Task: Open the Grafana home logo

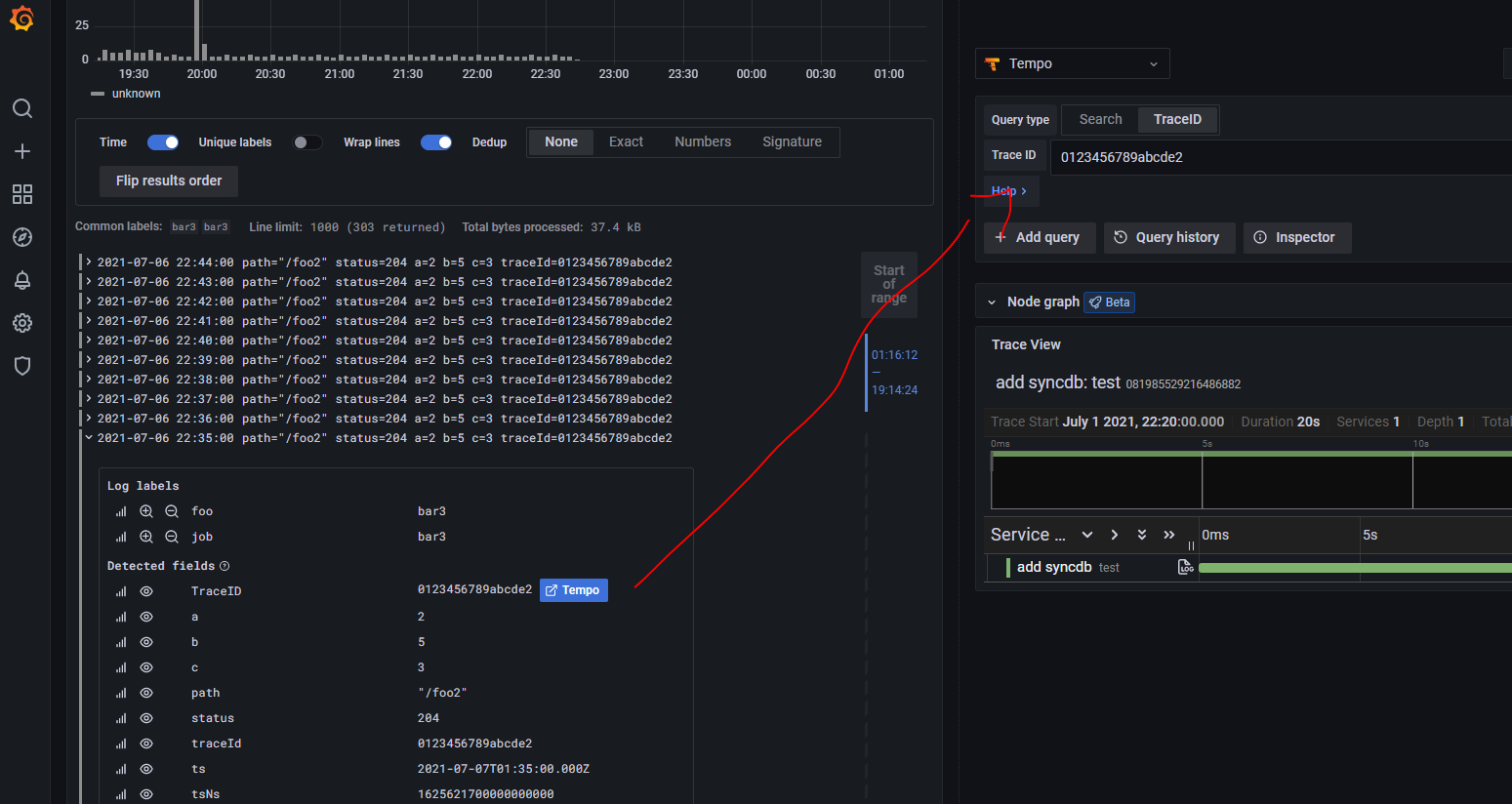Action: 21,19
